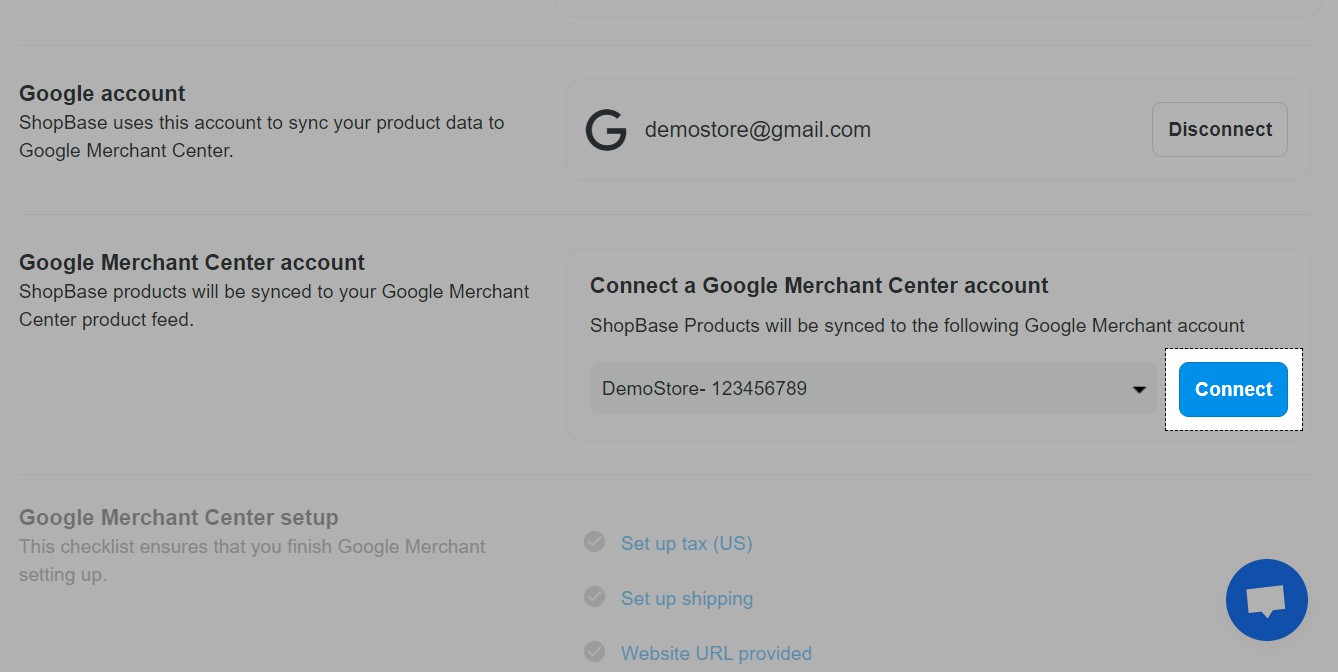Click the Connect a Google Merchant Center account title
Viewport: 1338px width, 672px height.
coord(819,285)
